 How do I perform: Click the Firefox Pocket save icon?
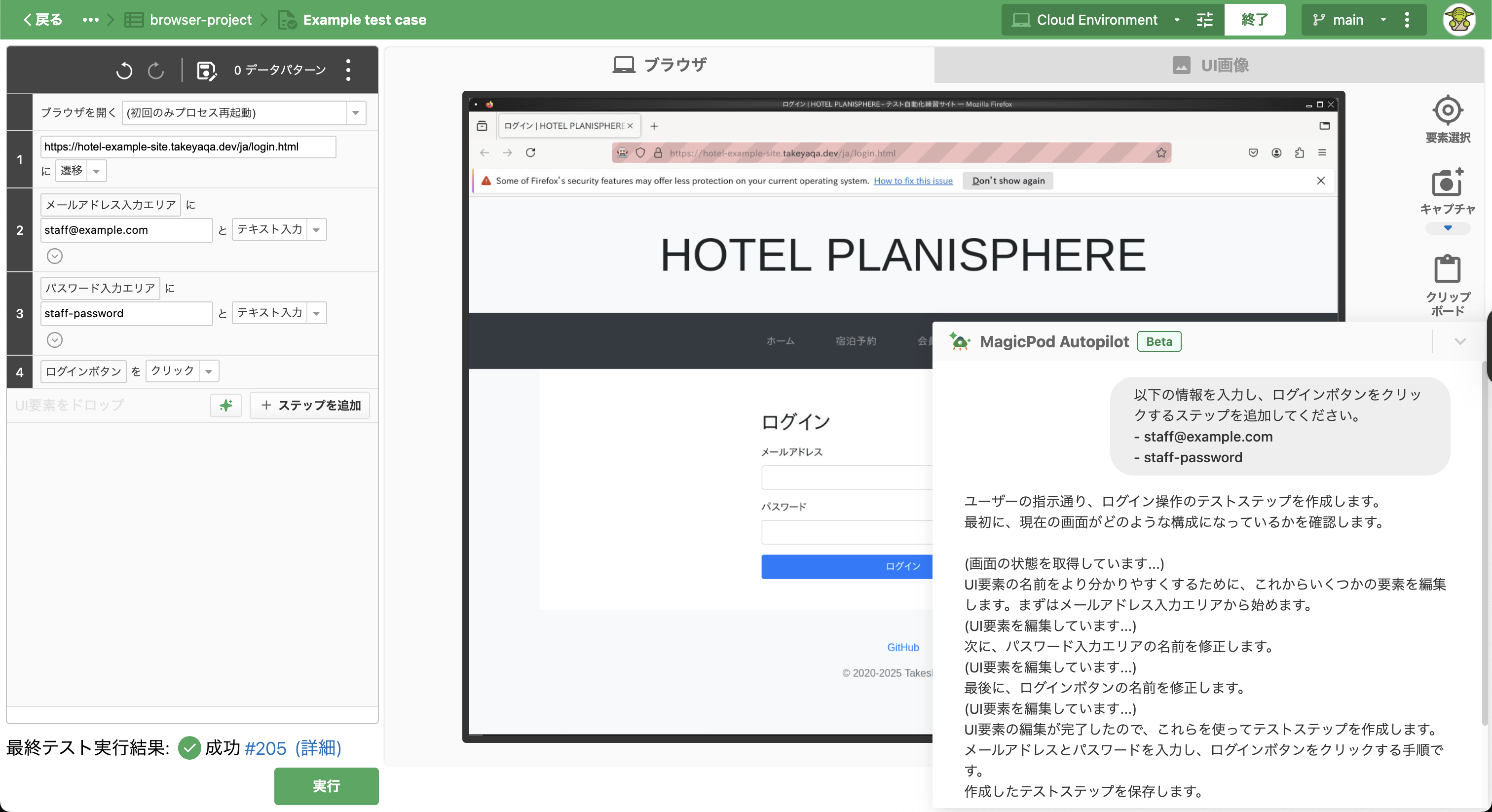pos(1253,152)
